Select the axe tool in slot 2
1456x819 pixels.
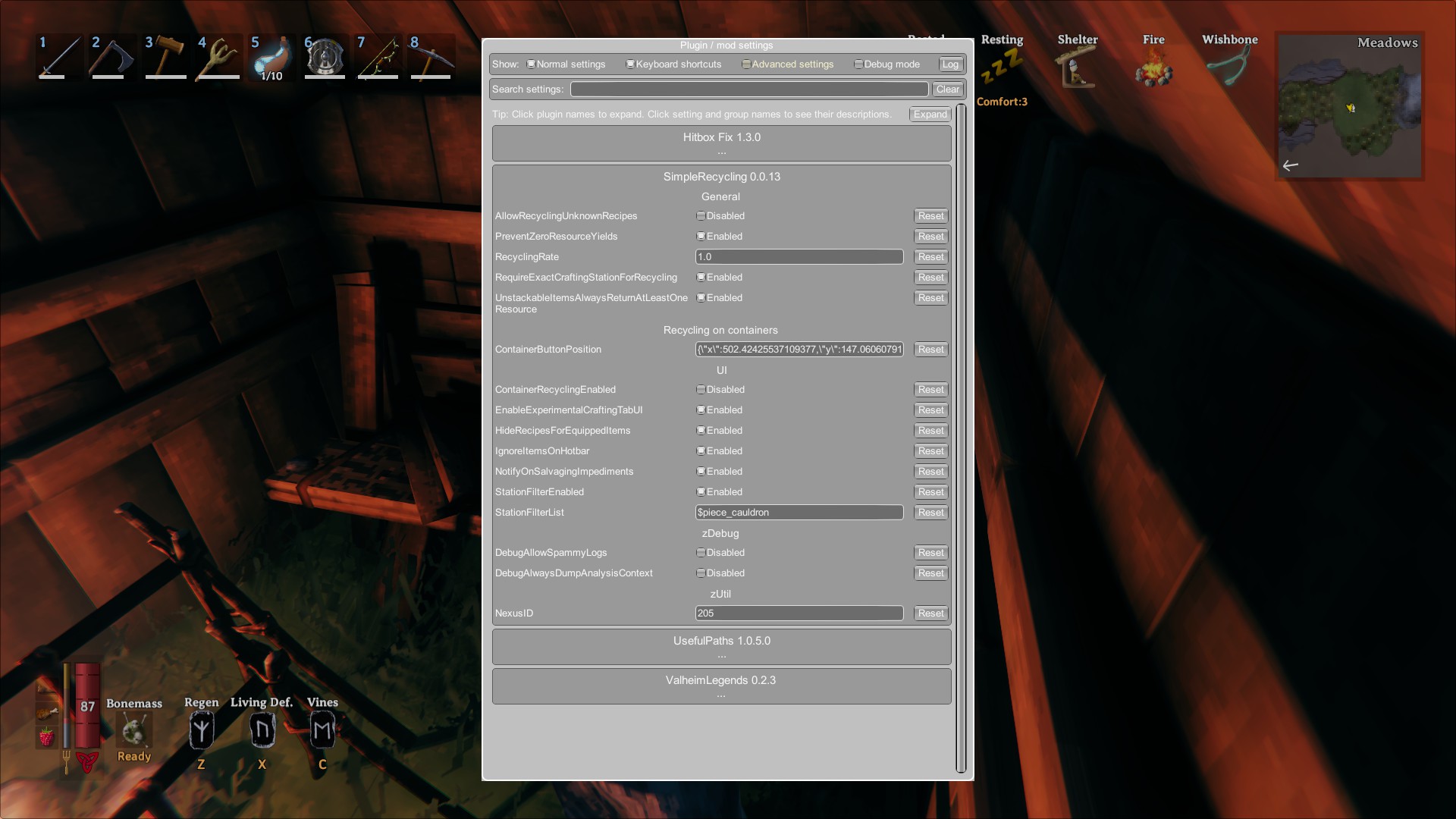[x=110, y=57]
